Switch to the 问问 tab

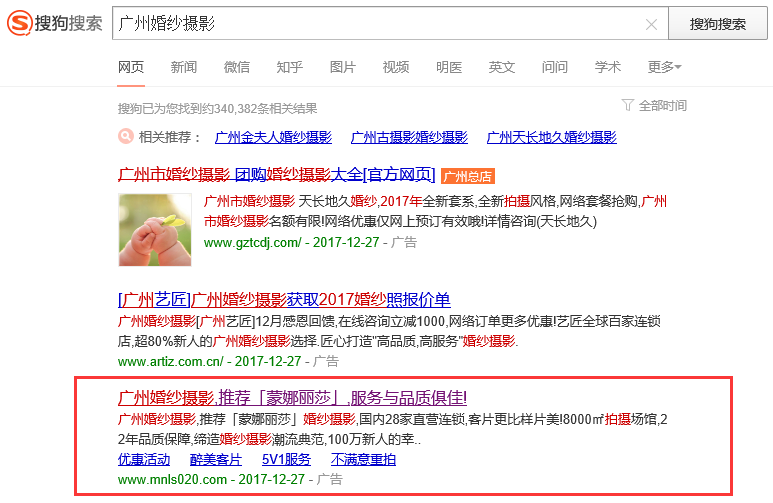(555, 67)
